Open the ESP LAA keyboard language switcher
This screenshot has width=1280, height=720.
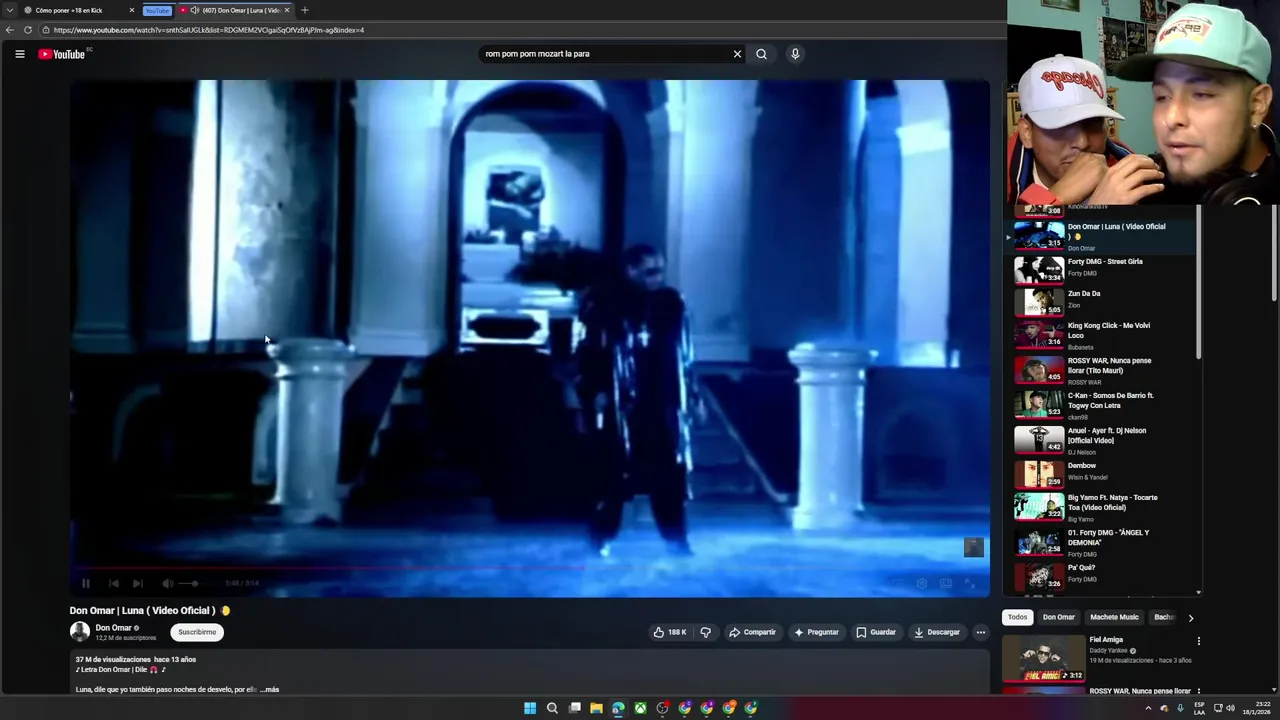tap(1199, 708)
